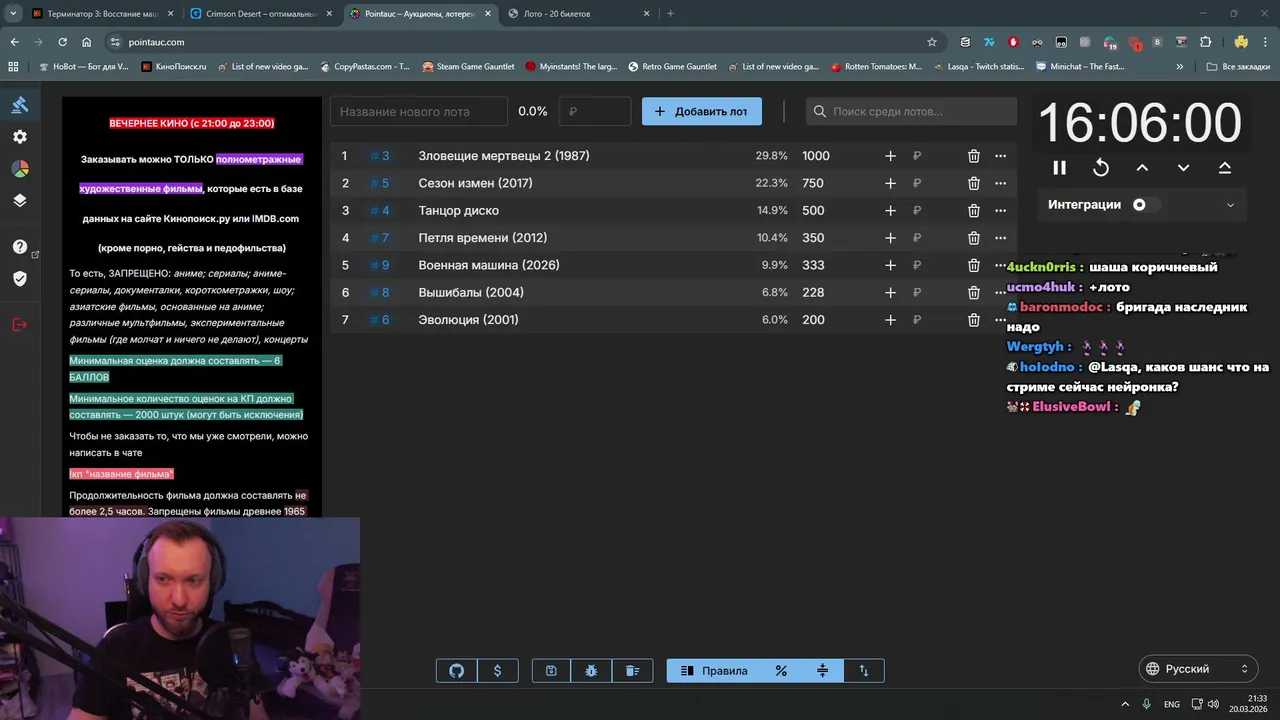This screenshot has width=1280, height=720.
Task: Switch to Терминатор 3 browser tab
Action: coord(101,14)
